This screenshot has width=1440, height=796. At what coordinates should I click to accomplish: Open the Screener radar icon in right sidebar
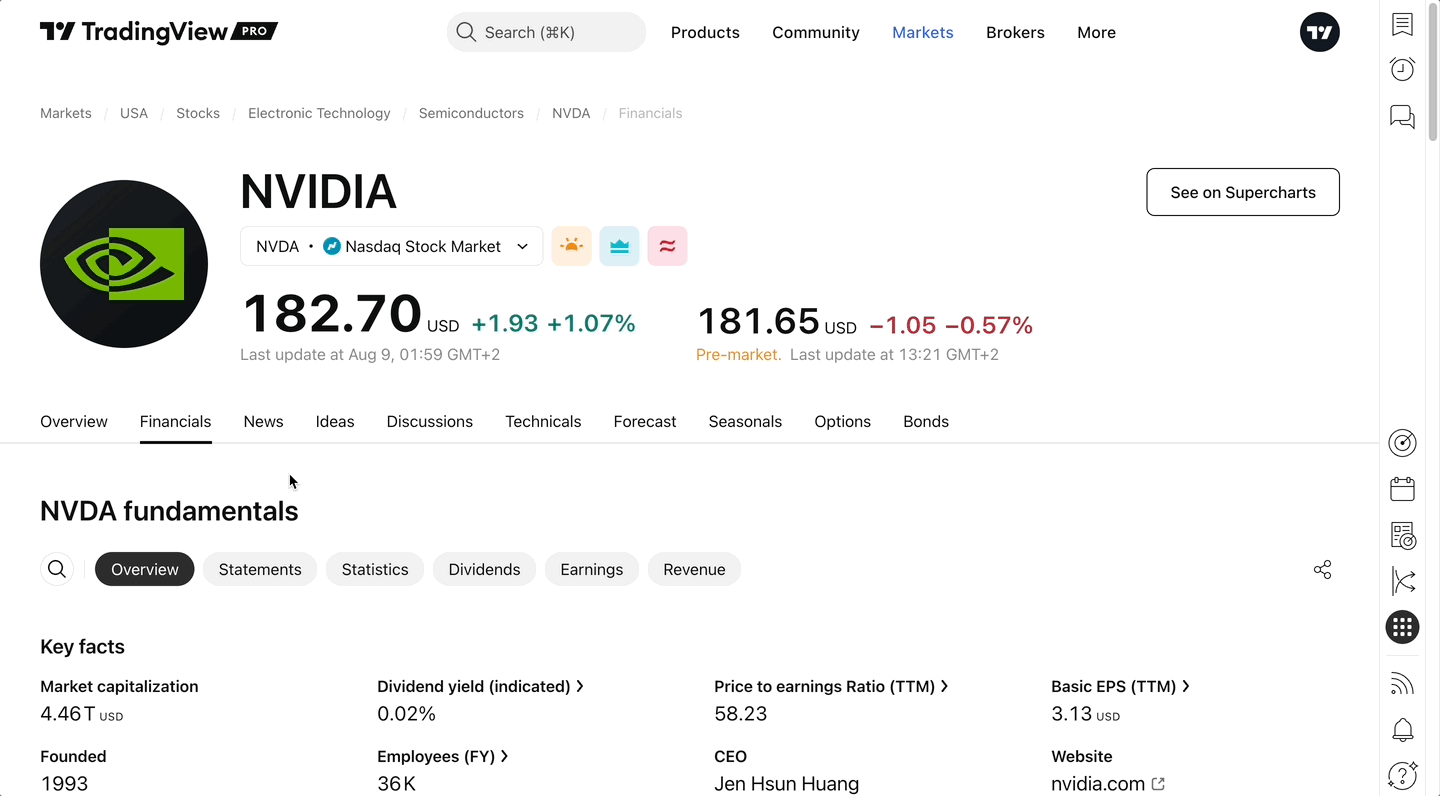click(1402, 443)
